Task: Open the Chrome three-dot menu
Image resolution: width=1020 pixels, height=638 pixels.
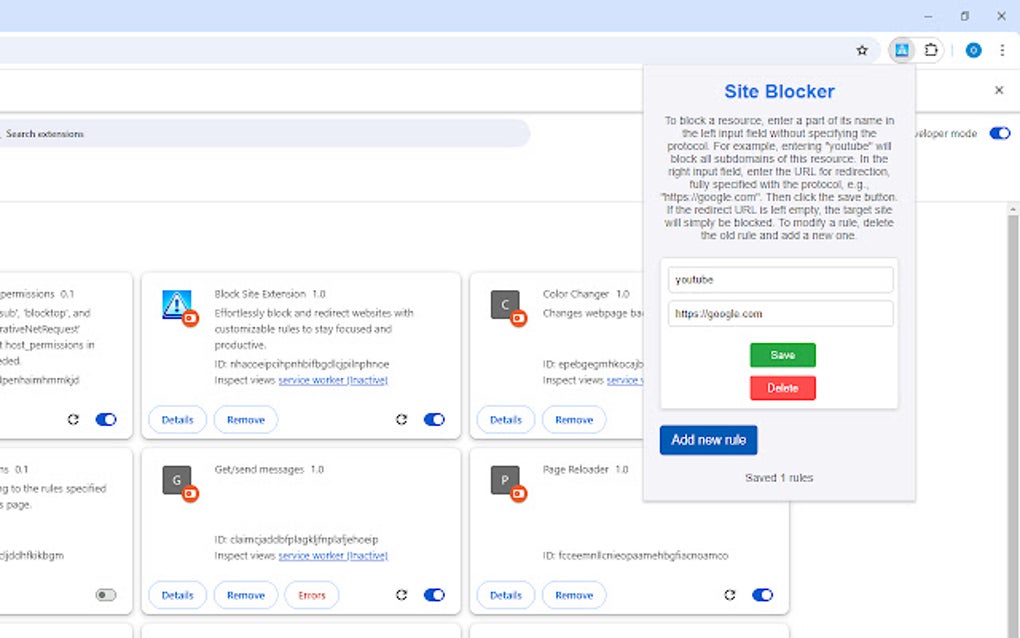Action: (1002, 50)
